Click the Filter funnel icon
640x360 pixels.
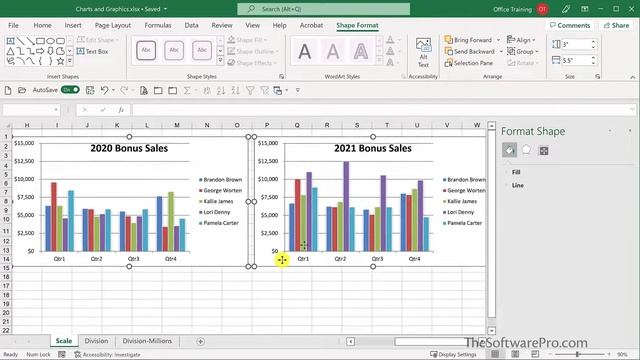click(x=250, y=91)
